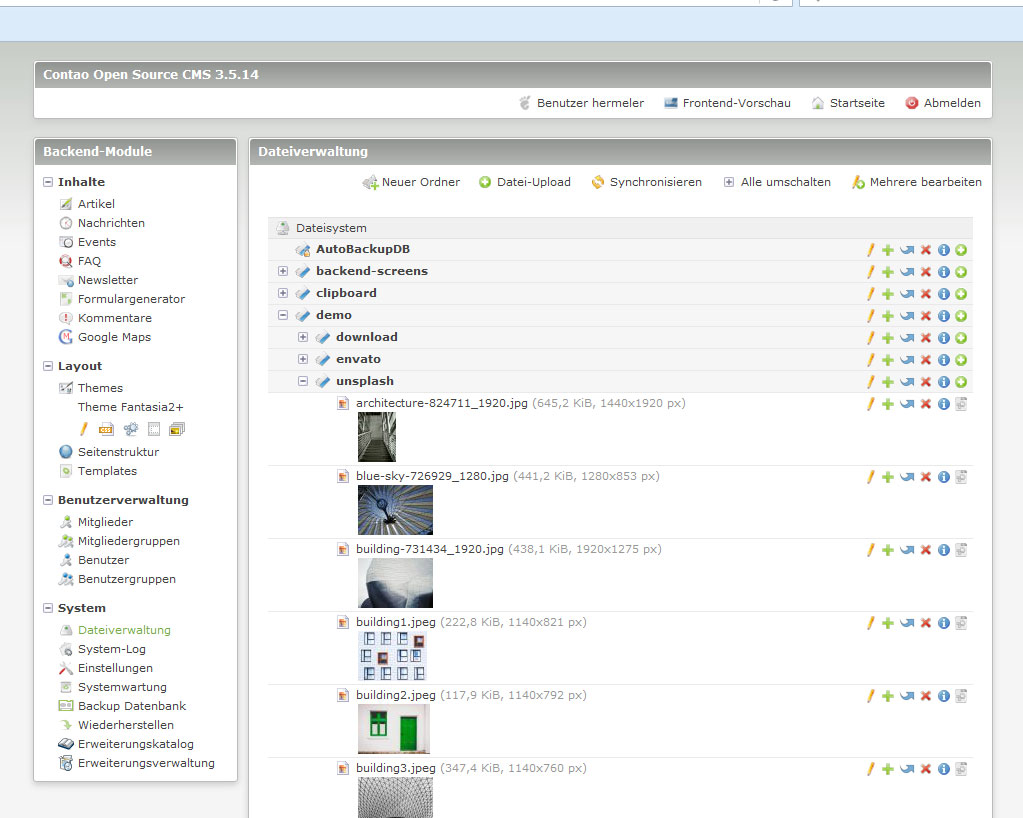Show info for building1.jpeg
The image size is (1023, 818).
tap(943, 623)
